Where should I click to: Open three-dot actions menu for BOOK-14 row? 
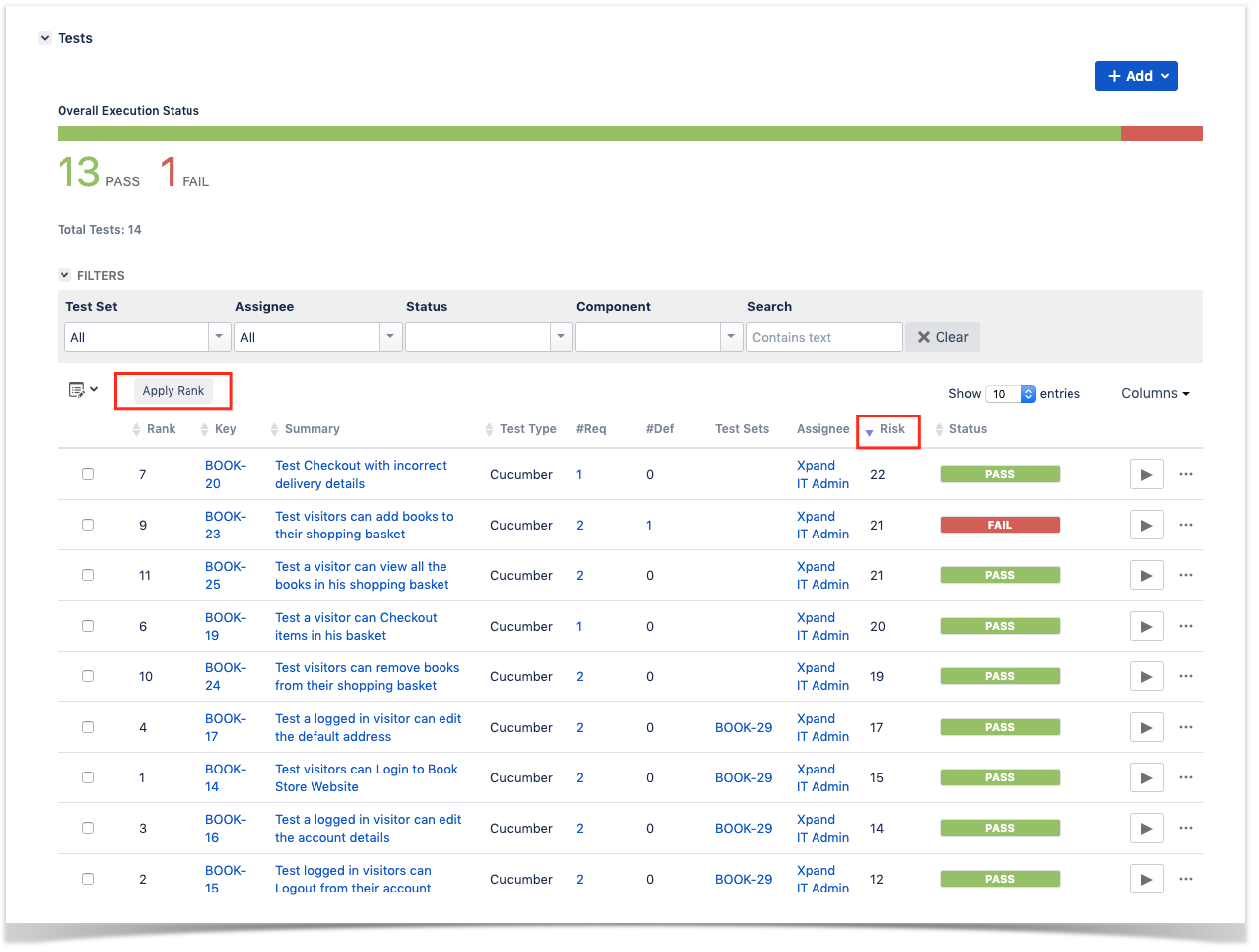(1186, 777)
